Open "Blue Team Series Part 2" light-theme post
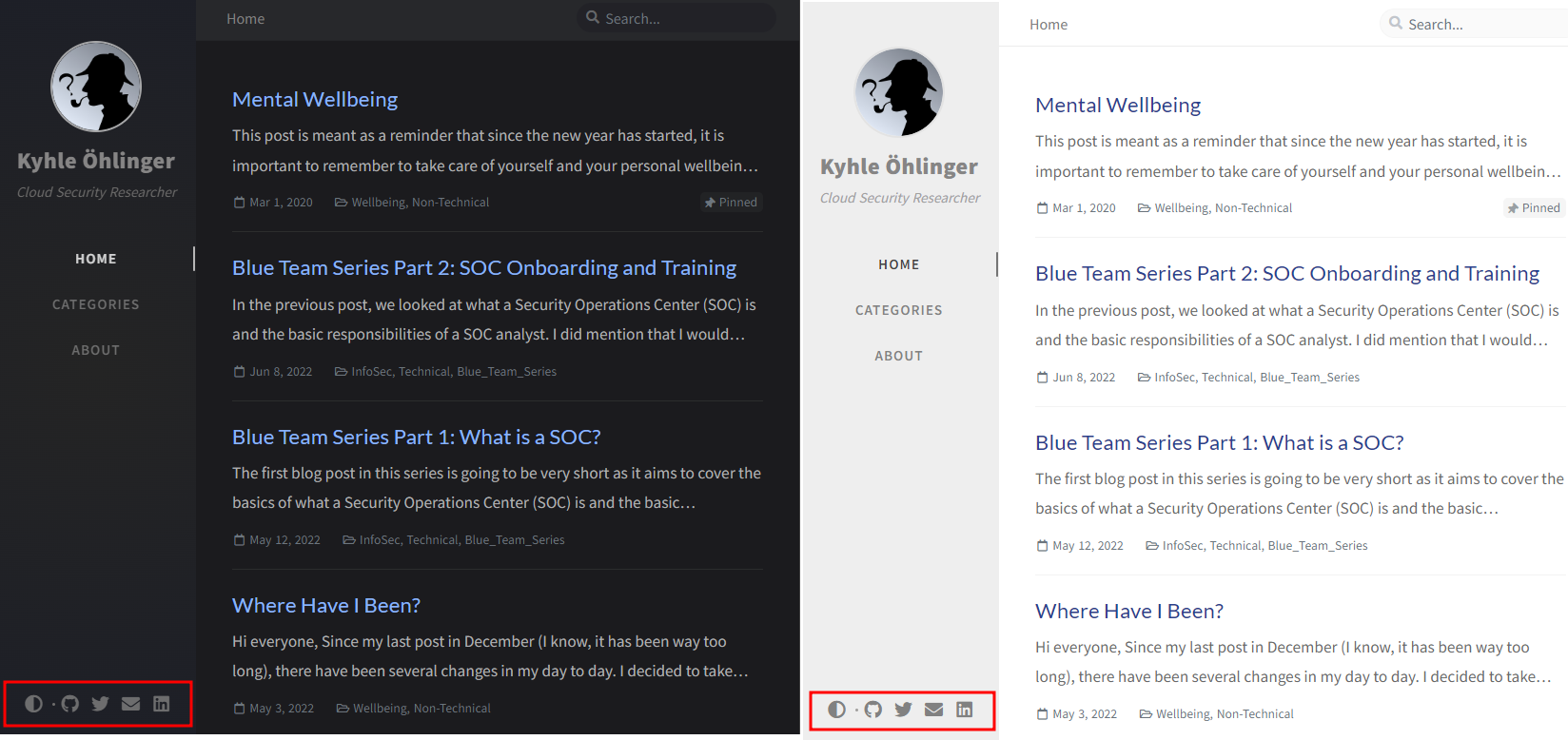Screen dimensions: 1568x740 1286,274
